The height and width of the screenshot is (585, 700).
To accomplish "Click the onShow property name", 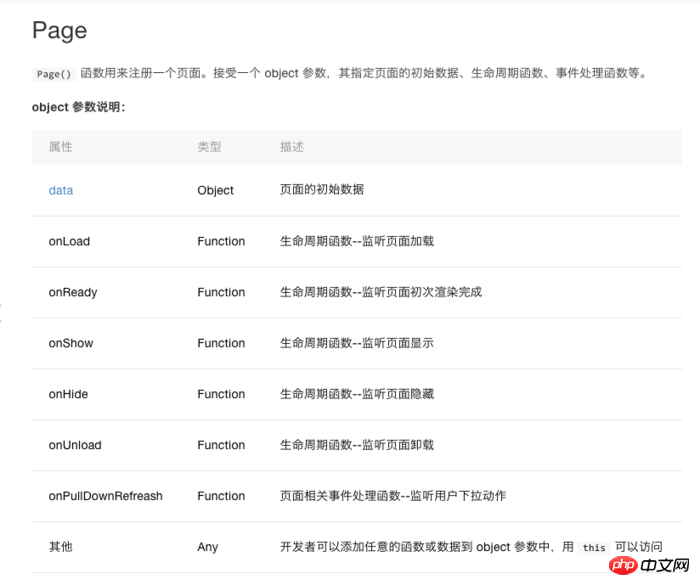I will pos(71,343).
